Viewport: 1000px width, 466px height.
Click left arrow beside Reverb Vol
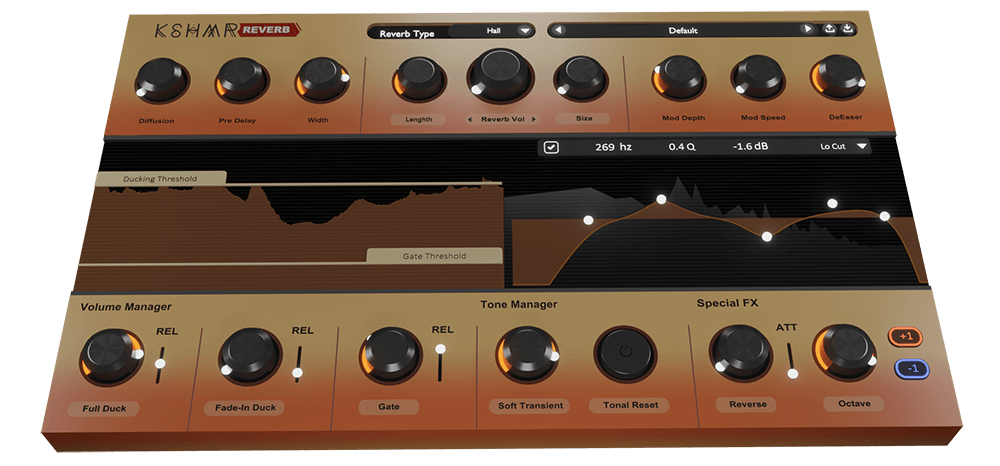click(x=470, y=119)
